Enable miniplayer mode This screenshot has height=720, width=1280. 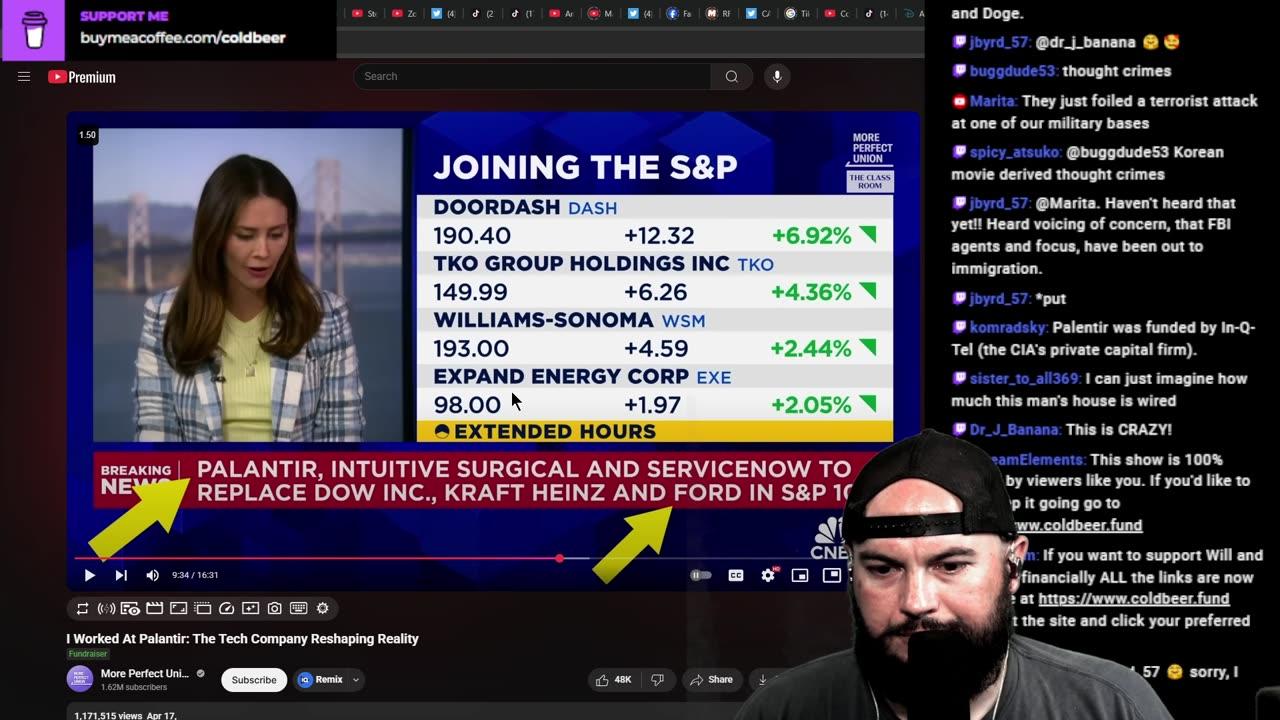coord(800,575)
